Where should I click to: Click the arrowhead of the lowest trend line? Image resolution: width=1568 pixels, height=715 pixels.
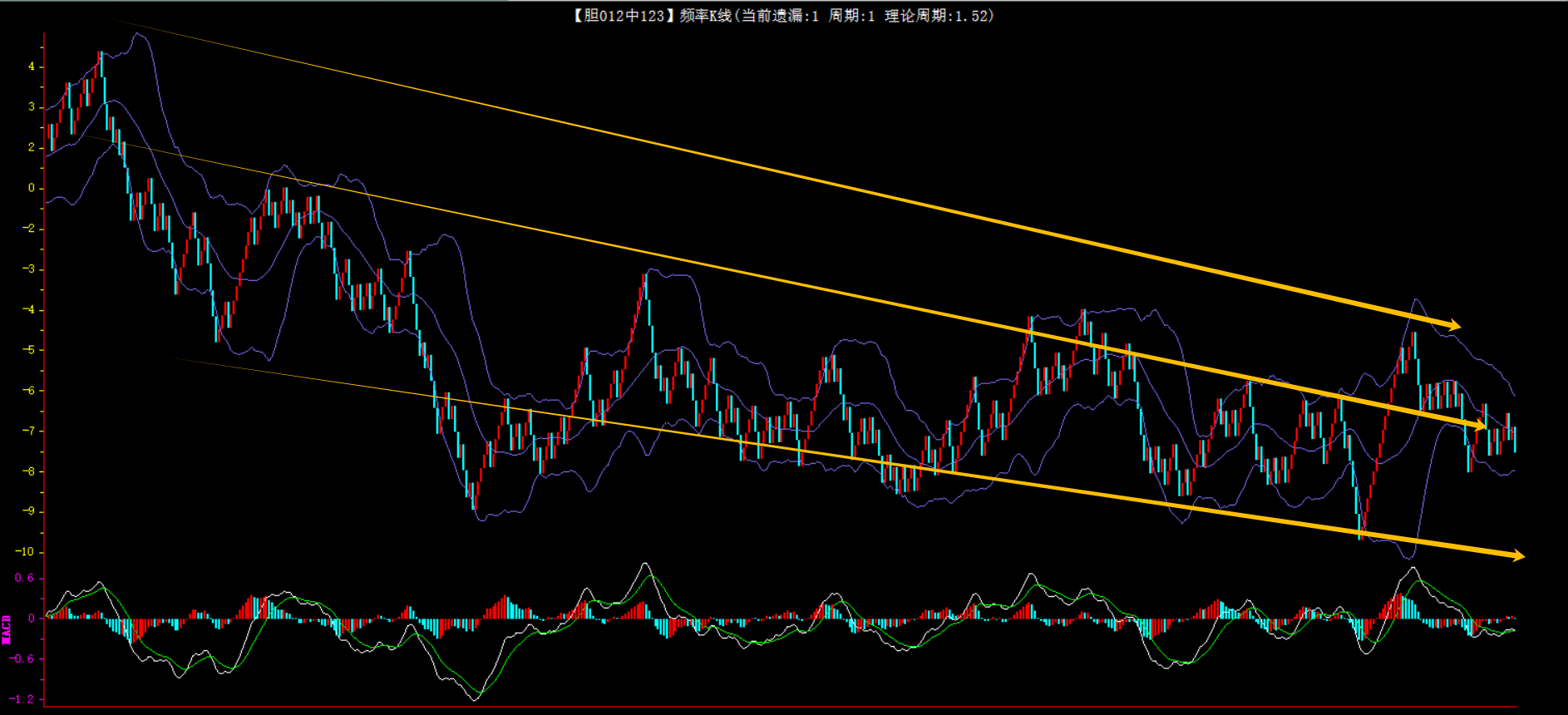pyautogui.click(x=1516, y=555)
